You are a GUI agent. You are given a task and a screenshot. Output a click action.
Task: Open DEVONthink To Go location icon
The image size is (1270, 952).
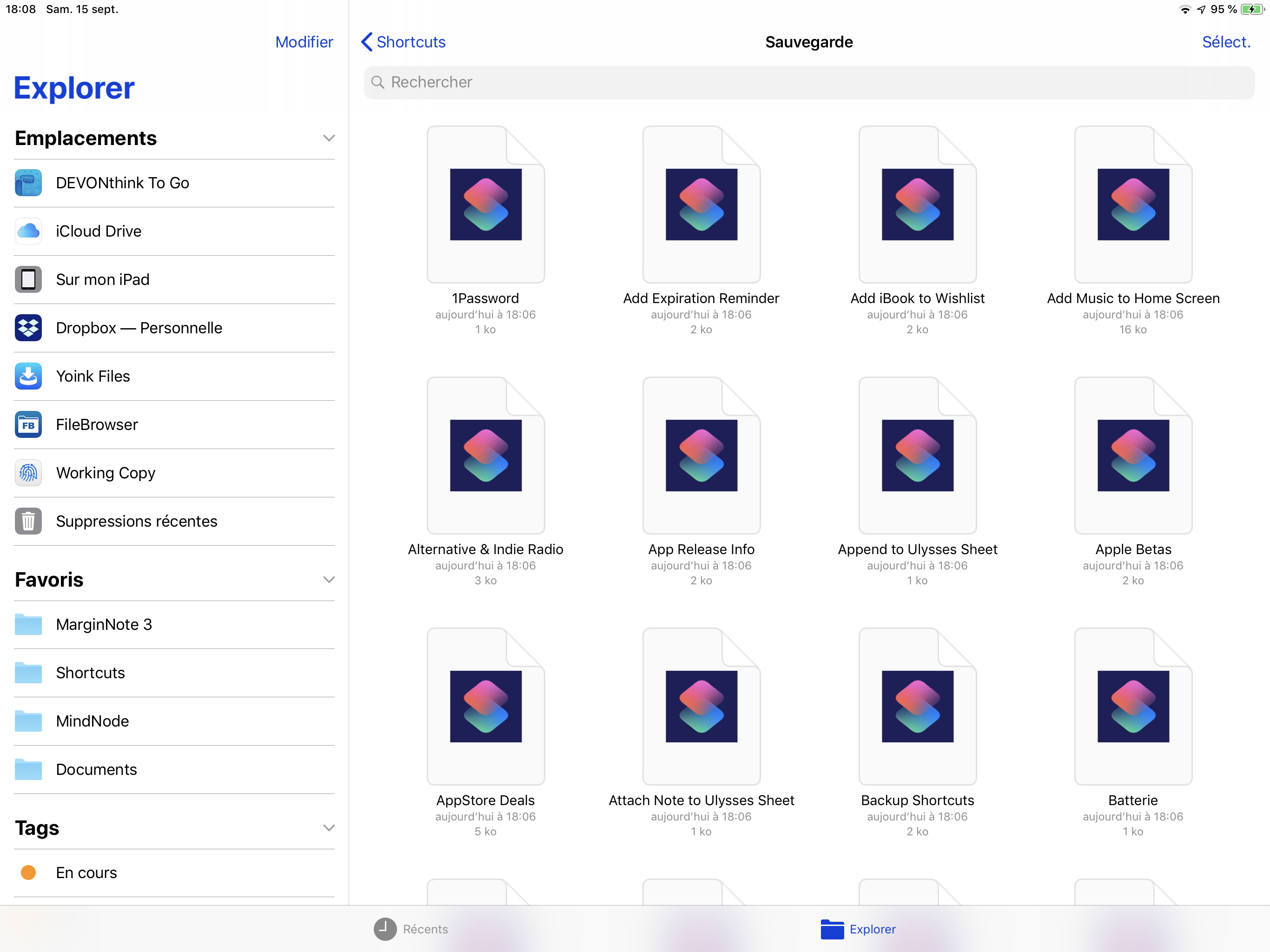pyautogui.click(x=28, y=183)
